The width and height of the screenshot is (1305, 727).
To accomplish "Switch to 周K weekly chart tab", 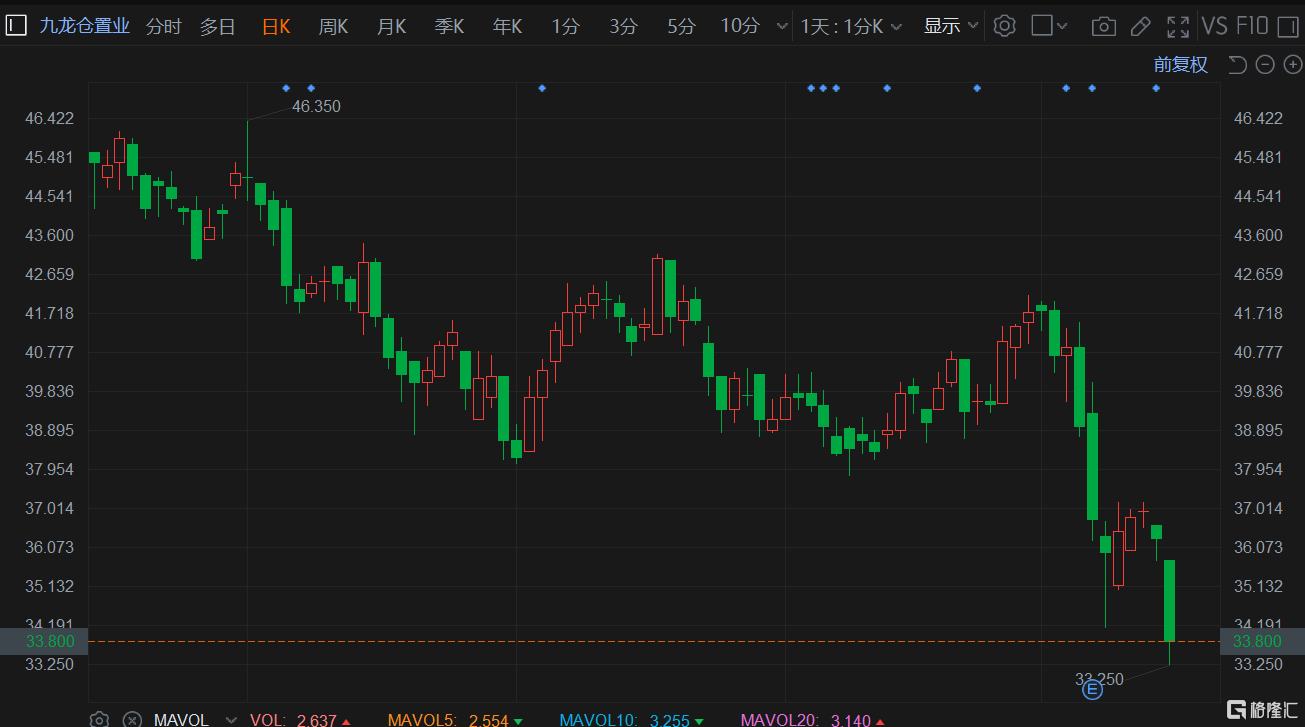I will [333, 26].
